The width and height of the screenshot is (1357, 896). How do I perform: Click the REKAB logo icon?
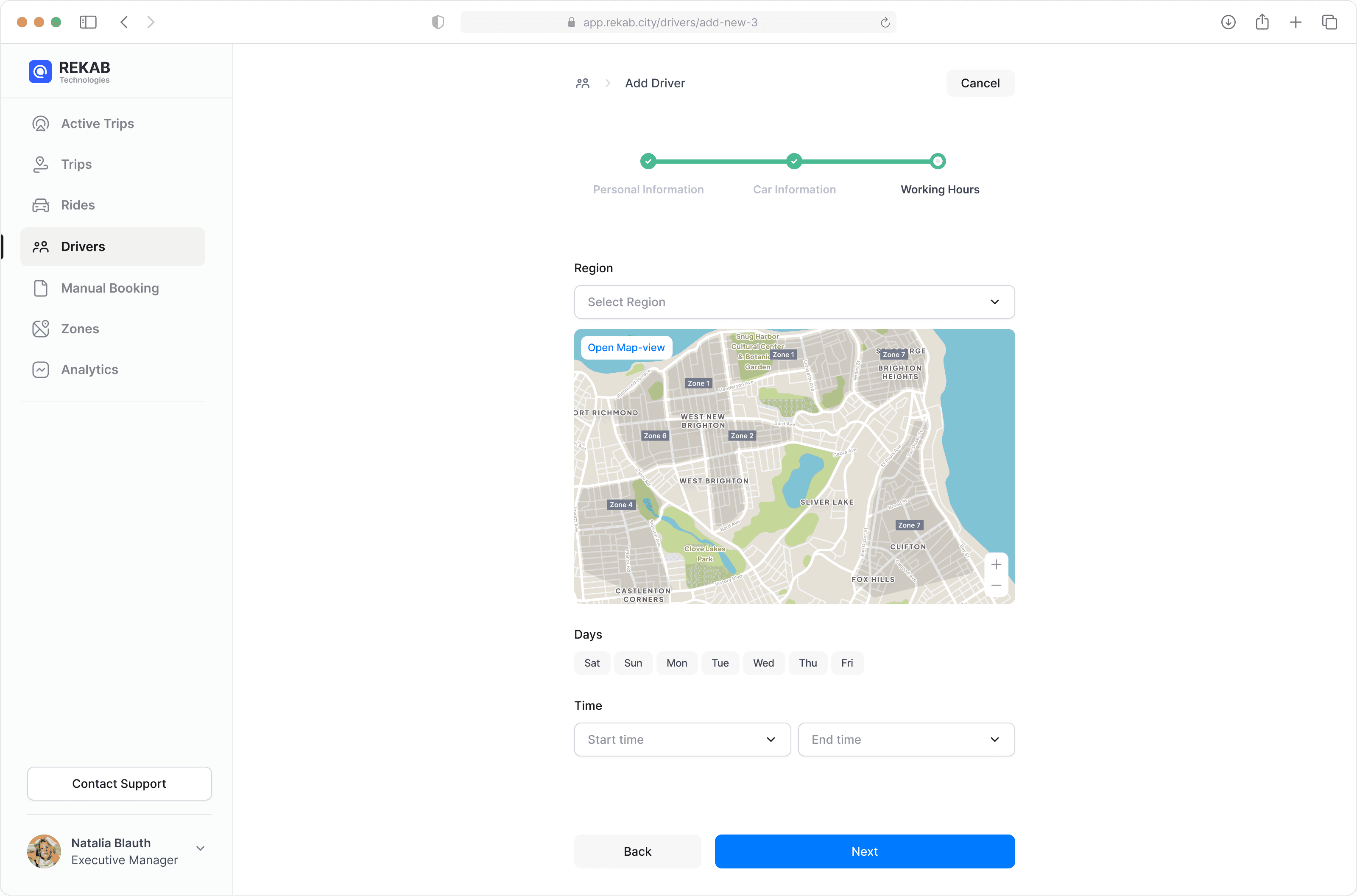[40, 72]
